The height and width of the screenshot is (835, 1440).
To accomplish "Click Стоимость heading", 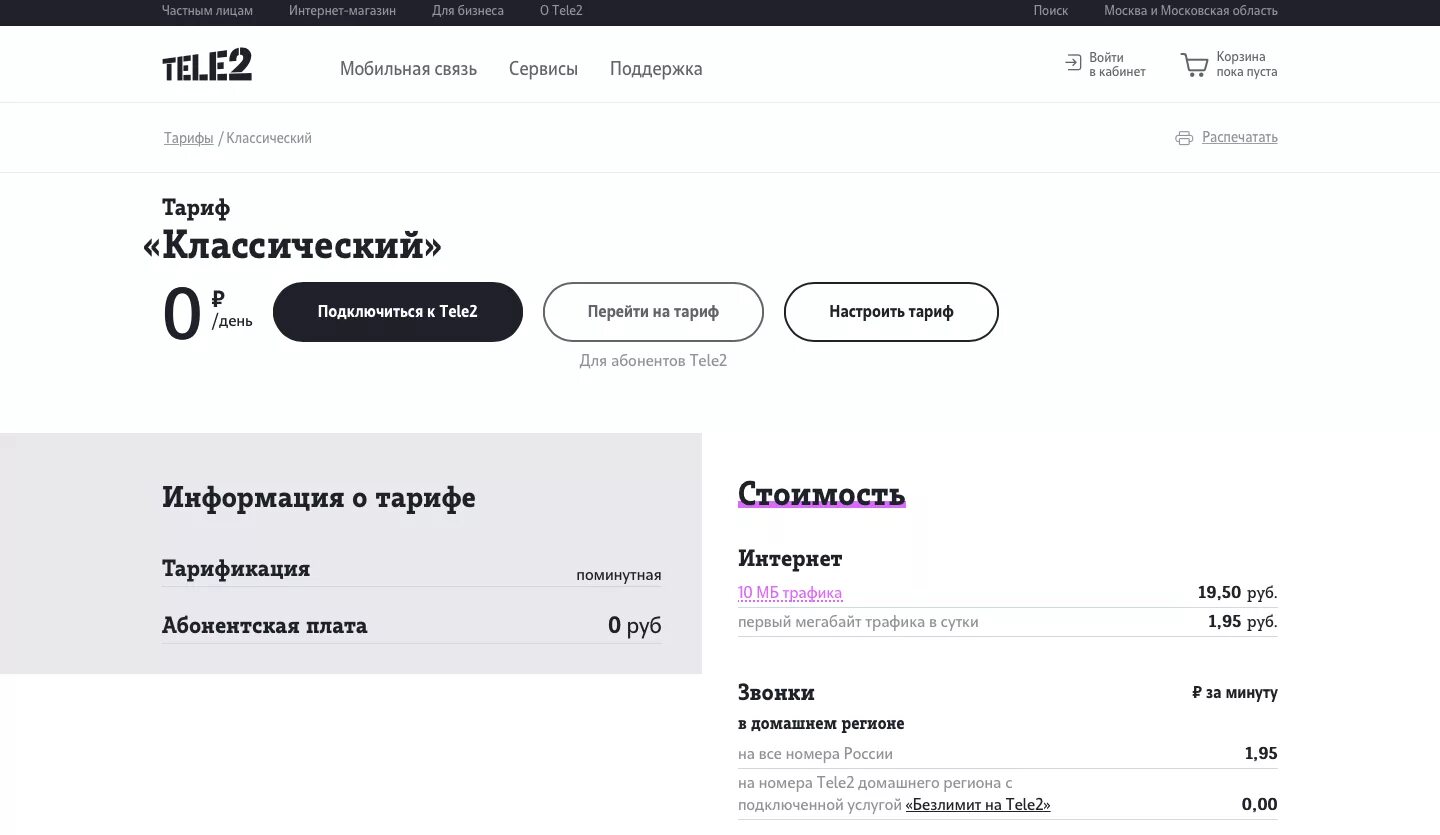I will click(x=822, y=494).
